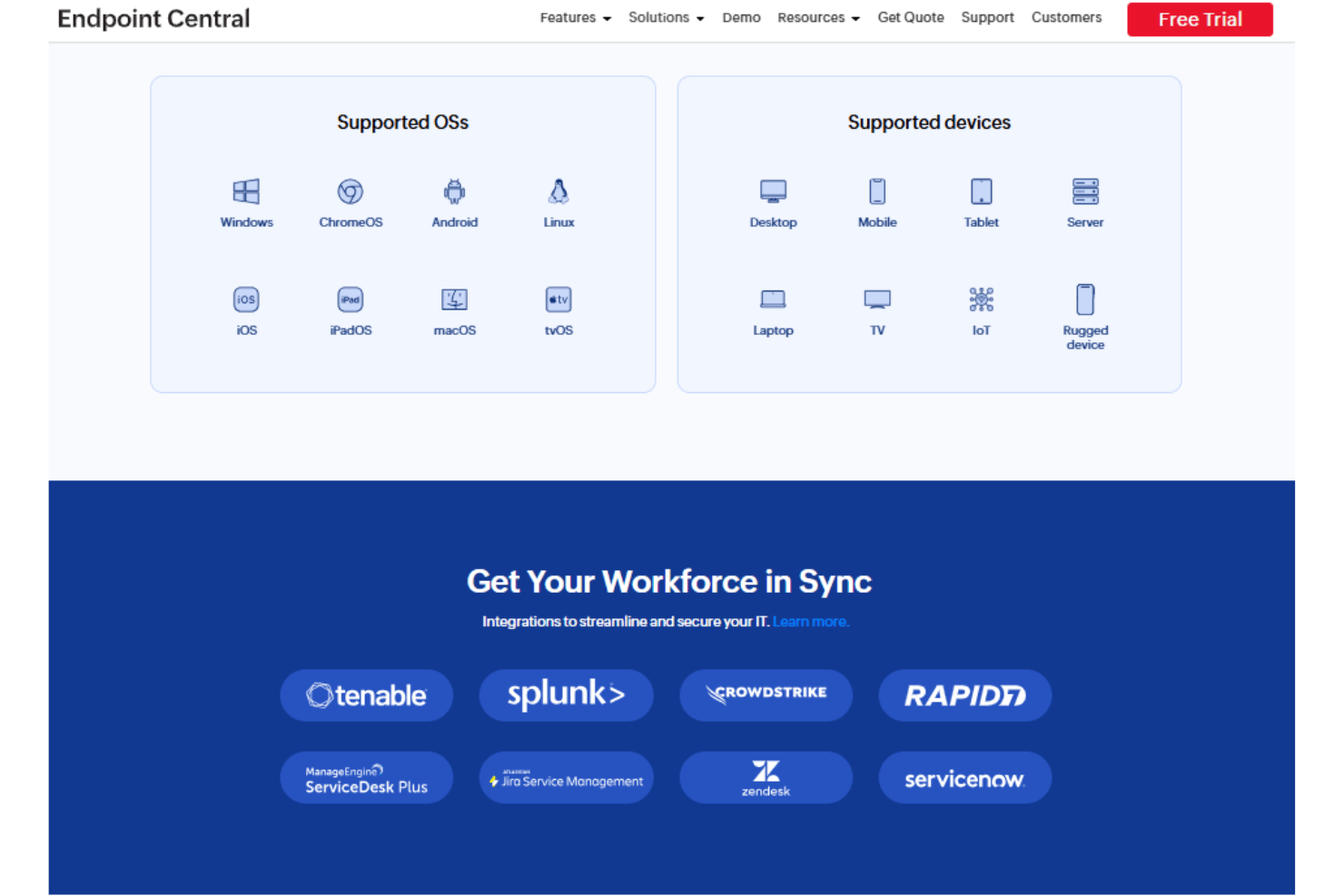Expand the Resources dropdown menu
Image resolution: width=1344 pixels, height=896 pixels.
pos(818,18)
